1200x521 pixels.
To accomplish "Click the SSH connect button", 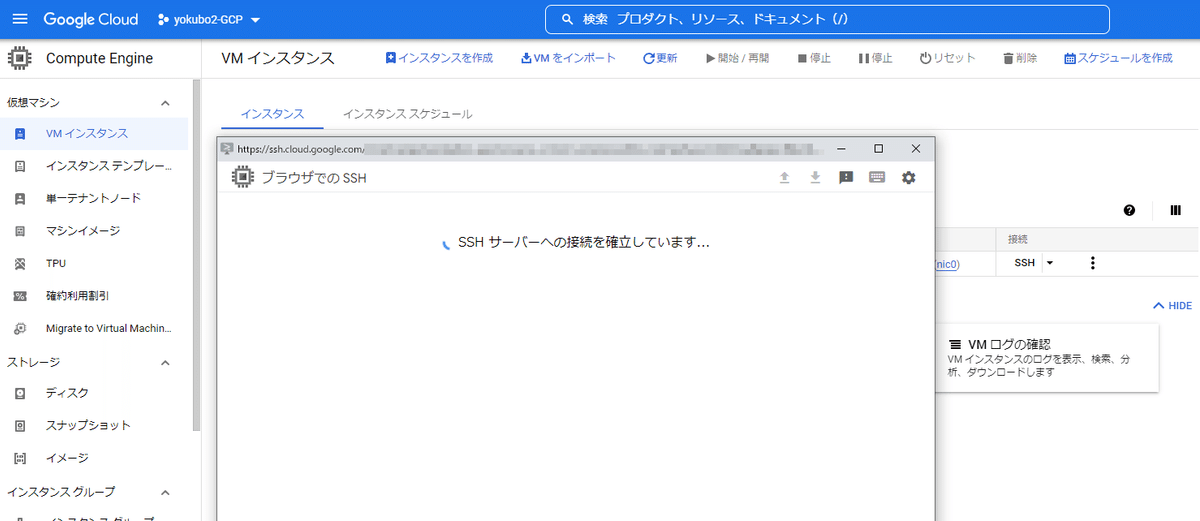I will pyautogui.click(x=1025, y=263).
